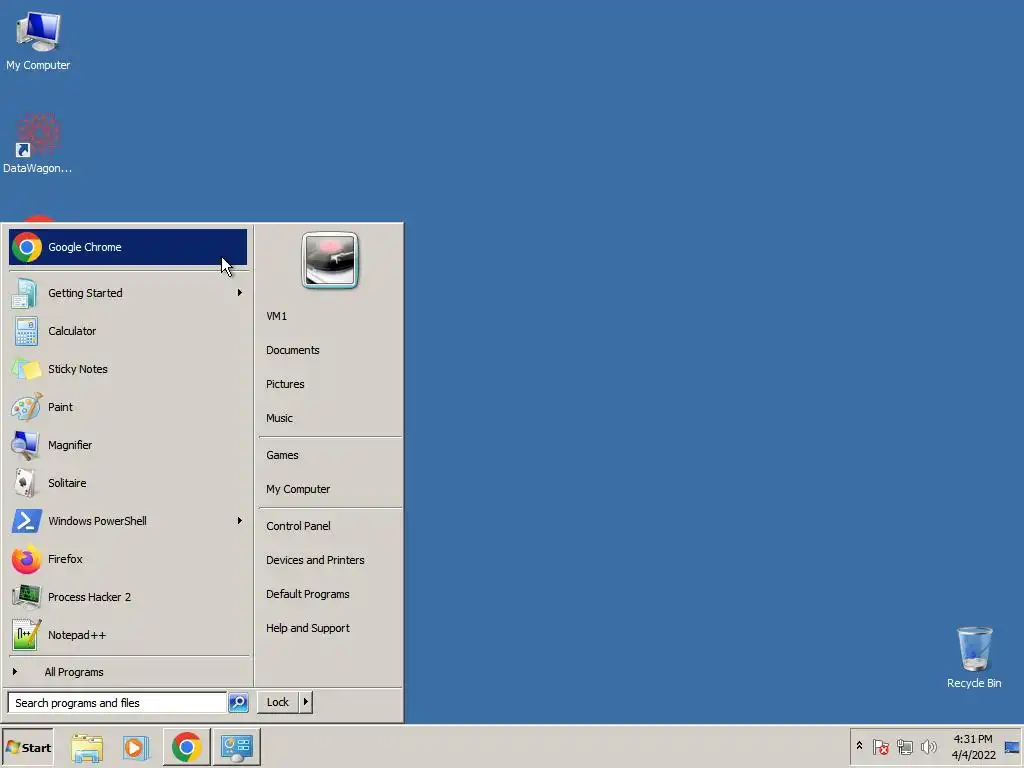The width and height of the screenshot is (1024, 768).
Task: Click the user account picture
Action: [330, 260]
